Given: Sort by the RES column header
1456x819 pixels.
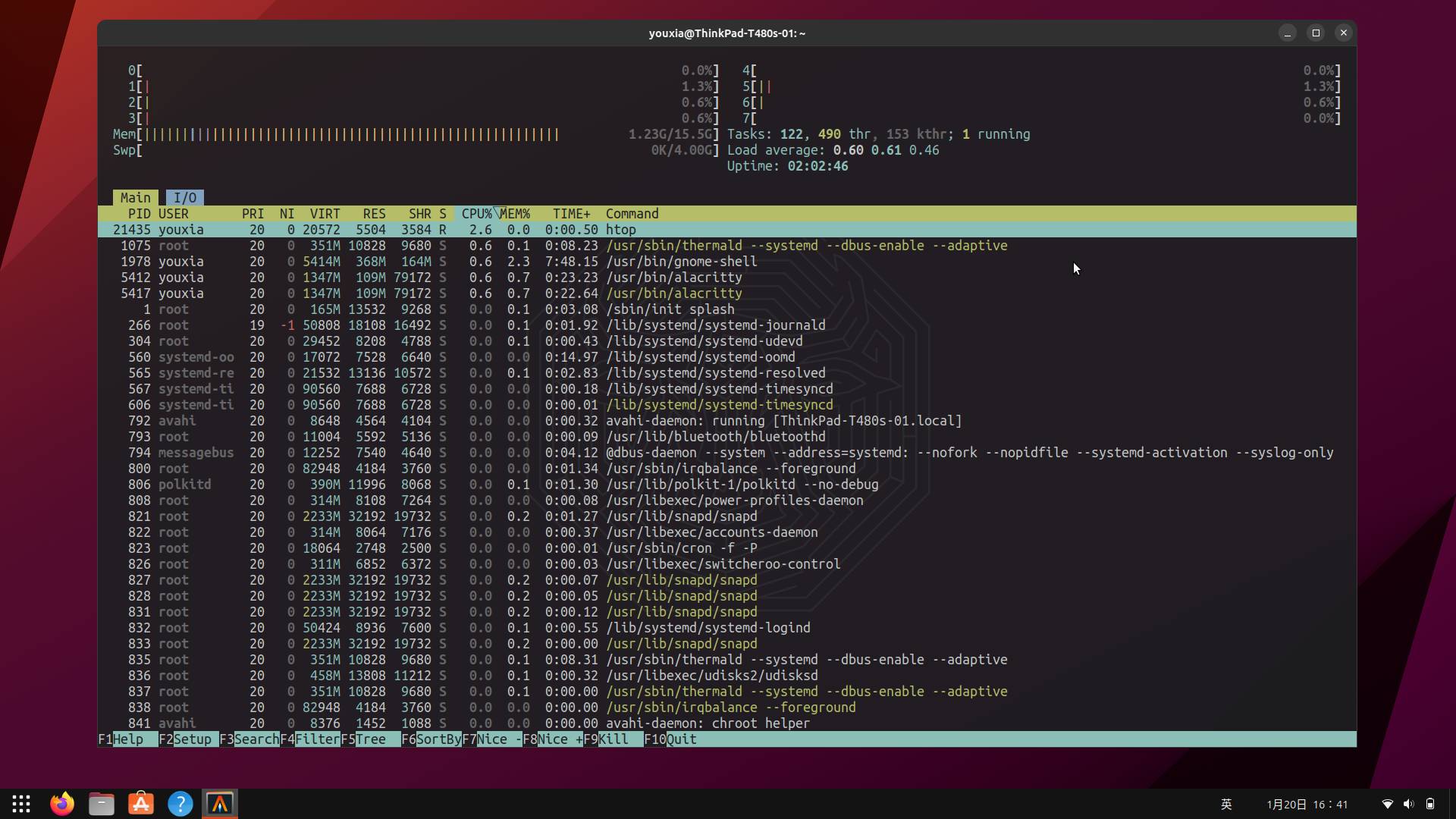Looking at the screenshot, I should point(375,214).
